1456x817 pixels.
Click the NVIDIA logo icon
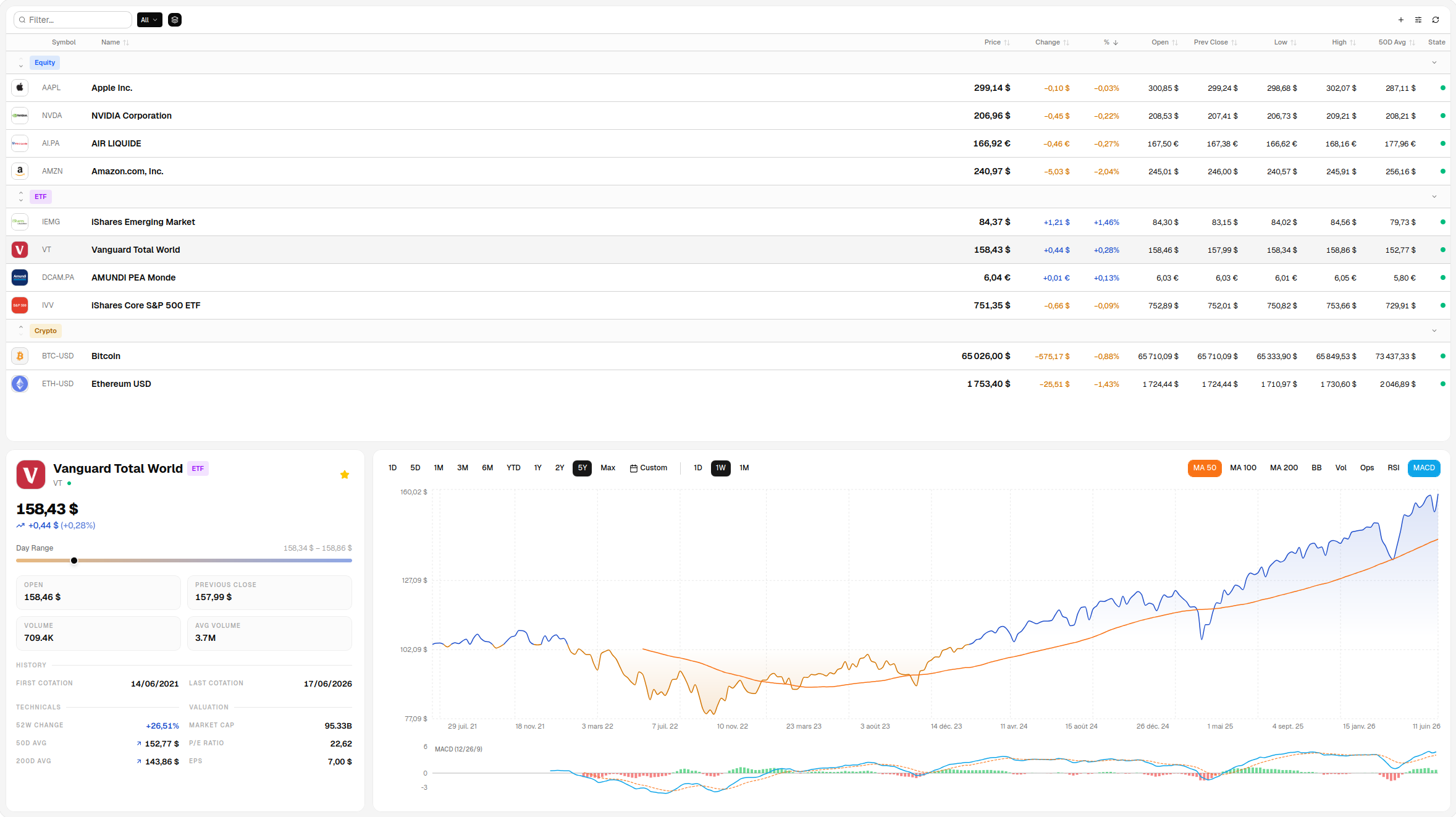20,116
